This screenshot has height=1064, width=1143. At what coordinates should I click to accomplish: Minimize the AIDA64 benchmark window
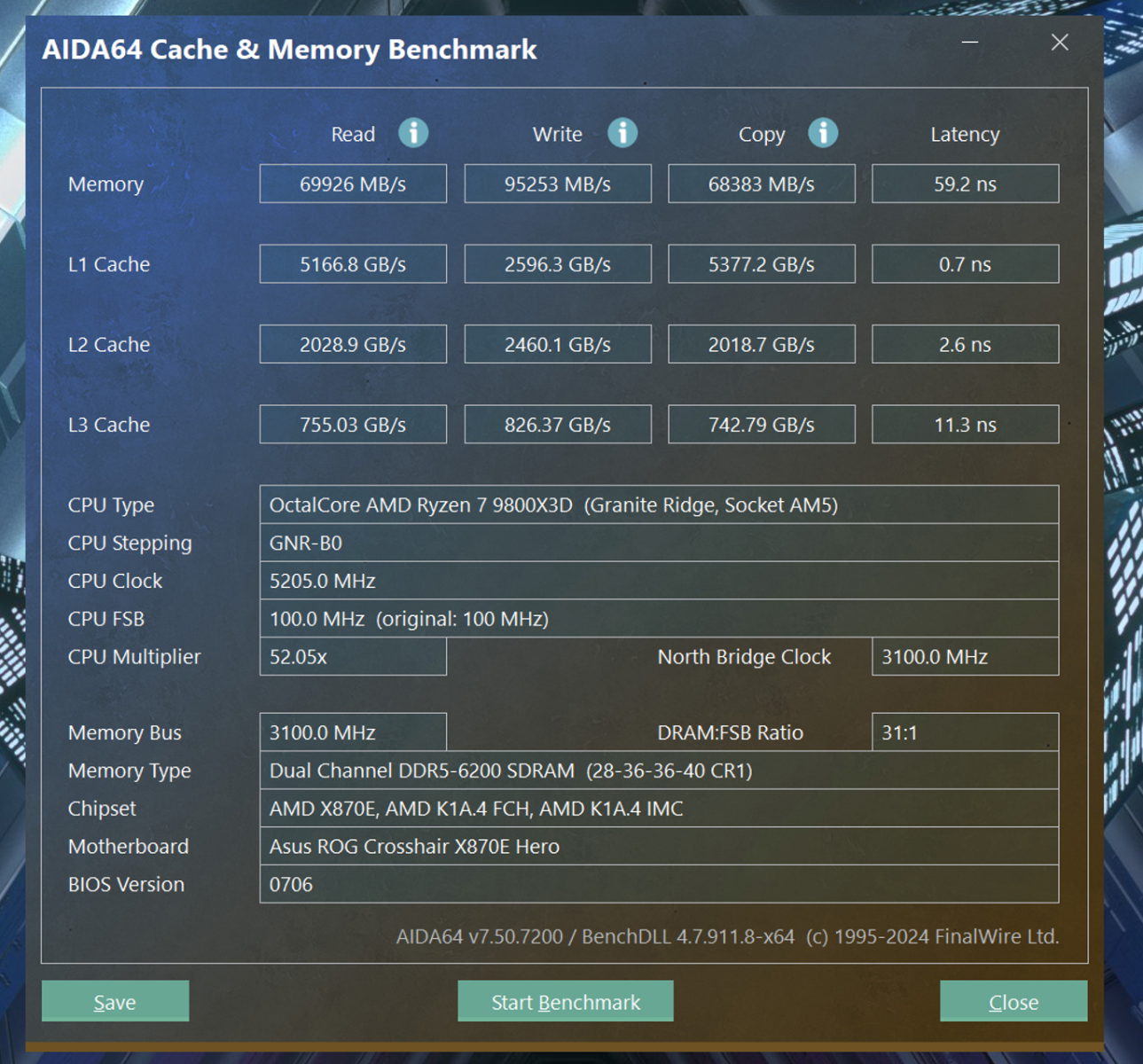tap(970, 43)
